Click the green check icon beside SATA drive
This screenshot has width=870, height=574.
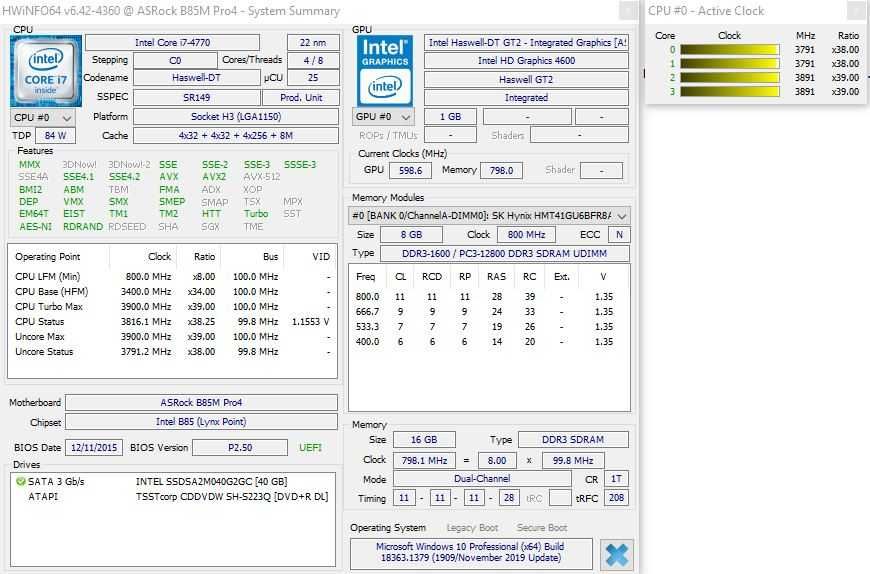pyautogui.click(x=21, y=481)
